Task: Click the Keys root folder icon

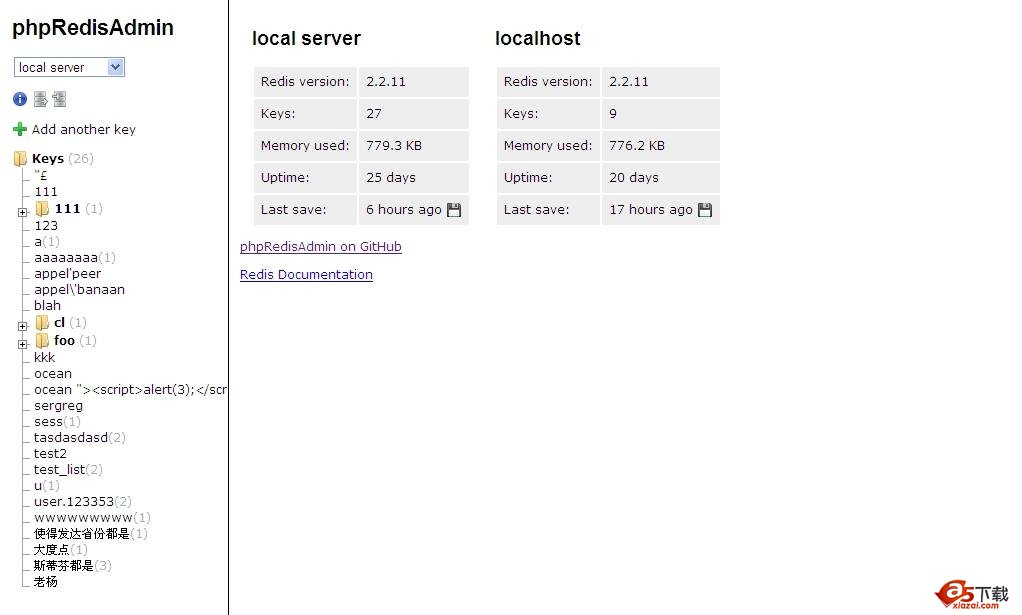Action: click(20, 158)
